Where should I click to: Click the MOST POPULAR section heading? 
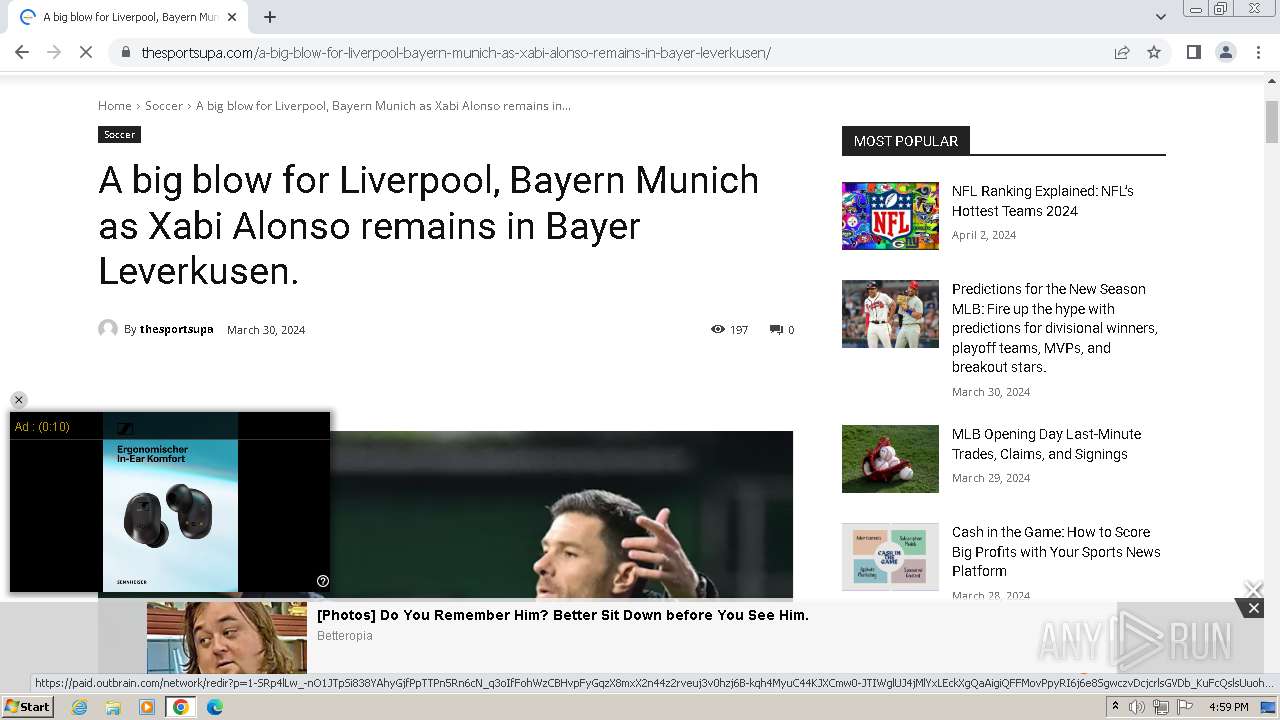point(906,141)
